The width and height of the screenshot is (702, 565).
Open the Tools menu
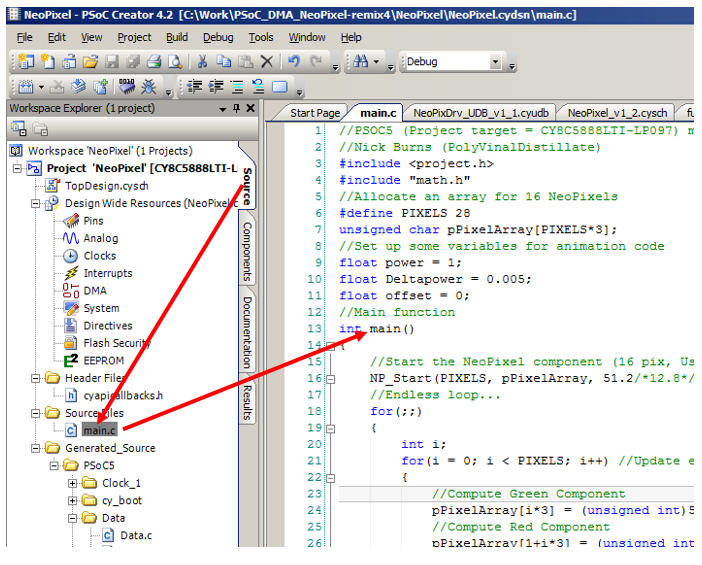[x=261, y=38]
